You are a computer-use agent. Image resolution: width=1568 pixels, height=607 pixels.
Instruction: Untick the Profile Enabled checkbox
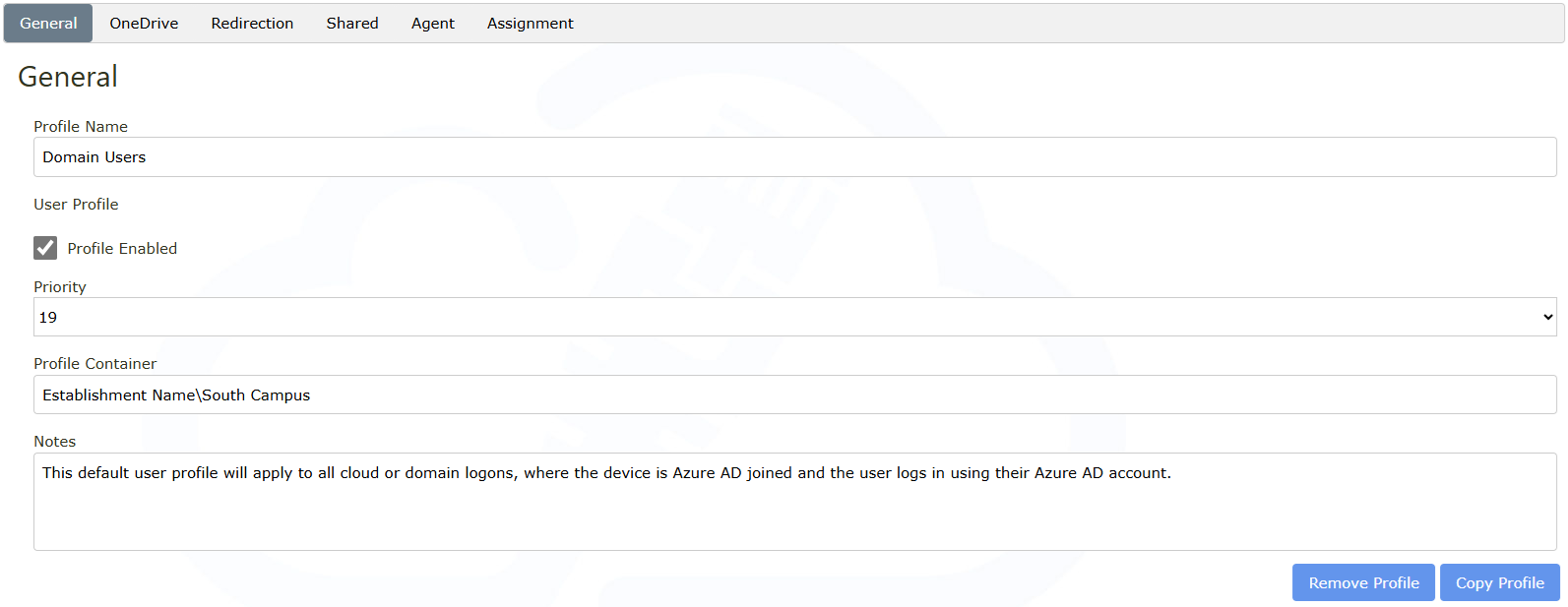pos(45,248)
